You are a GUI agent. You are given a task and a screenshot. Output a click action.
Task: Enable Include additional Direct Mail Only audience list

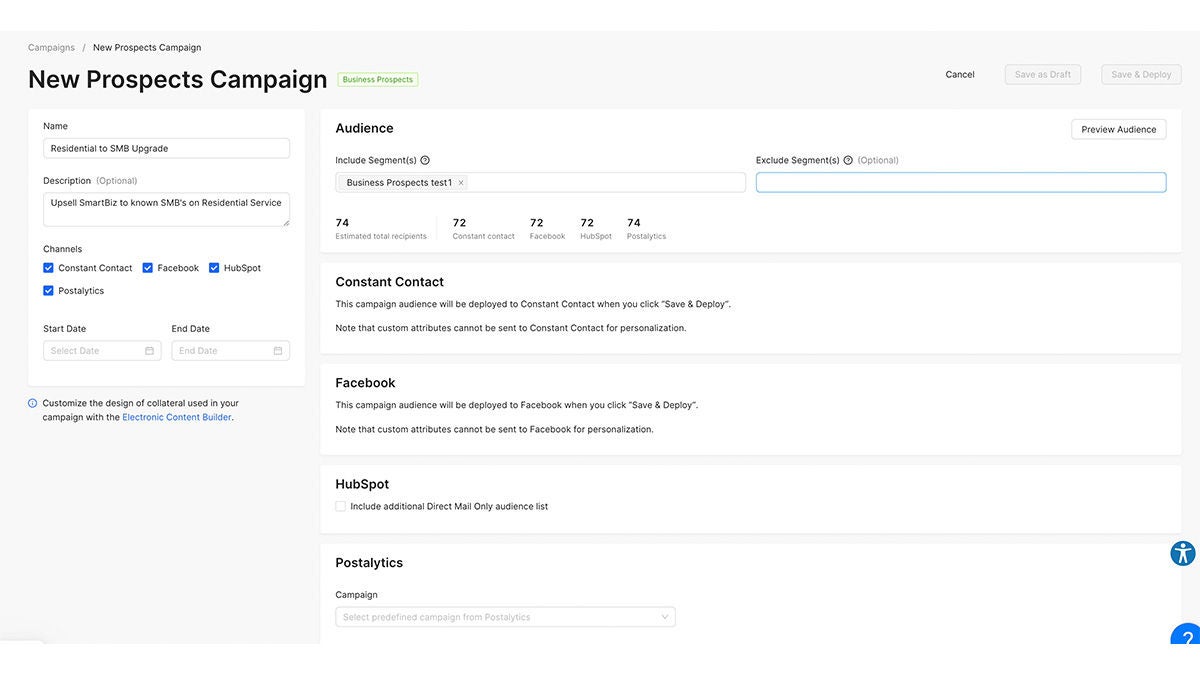(340, 506)
